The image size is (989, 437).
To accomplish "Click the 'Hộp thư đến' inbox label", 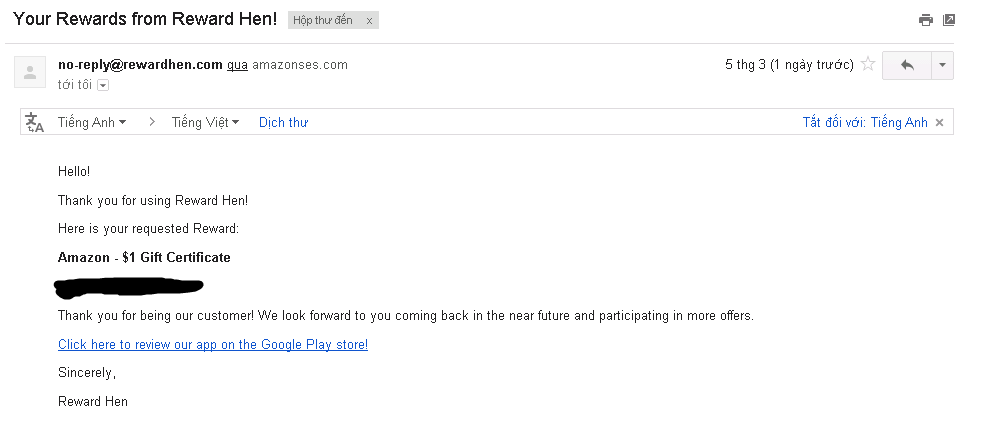I will 322,21.
